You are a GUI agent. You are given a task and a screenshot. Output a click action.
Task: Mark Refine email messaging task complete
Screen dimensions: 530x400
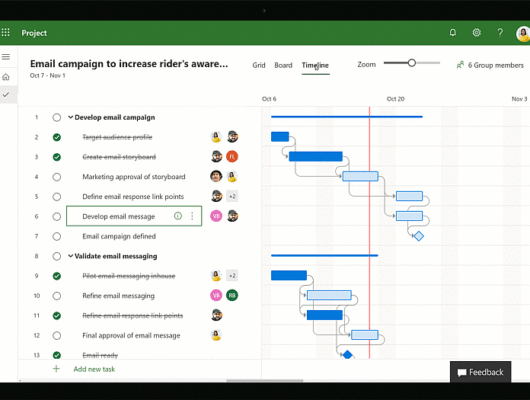pyautogui.click(x=57, y=296)
